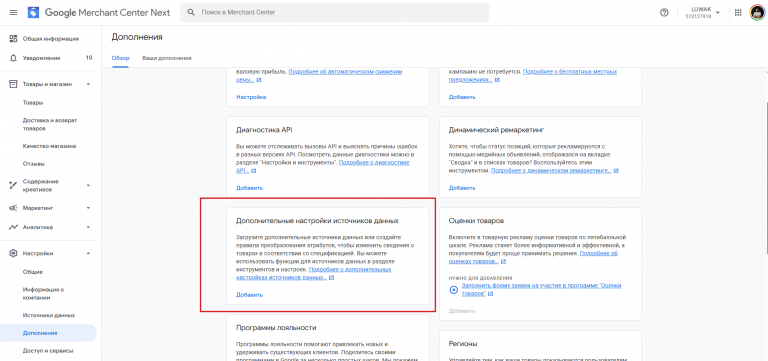The height and width of the screenshot is (361, 768).
Task: Click the Уведомления bell icon
Action: pyautogui.click(x=14, y=58)
